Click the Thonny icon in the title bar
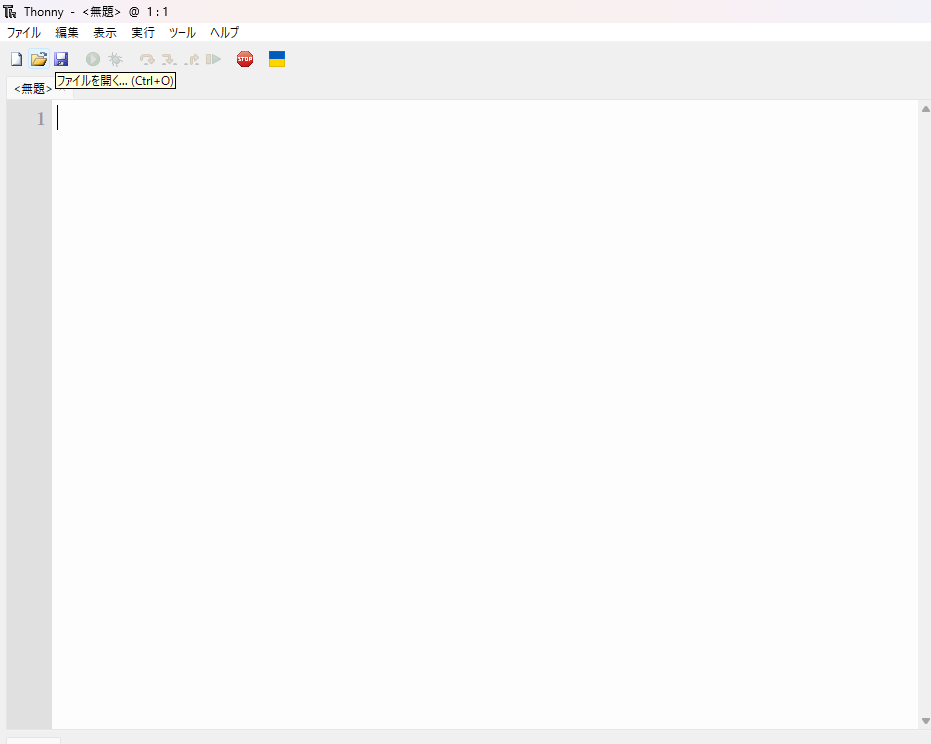931x744 pixels. (x=9, y=11)
